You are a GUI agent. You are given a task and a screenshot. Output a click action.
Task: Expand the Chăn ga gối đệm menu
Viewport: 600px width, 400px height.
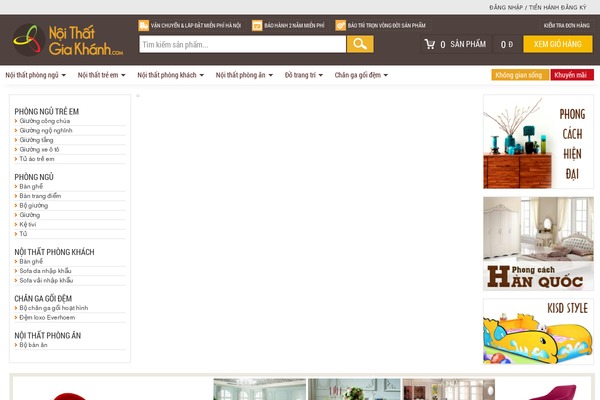361,75
